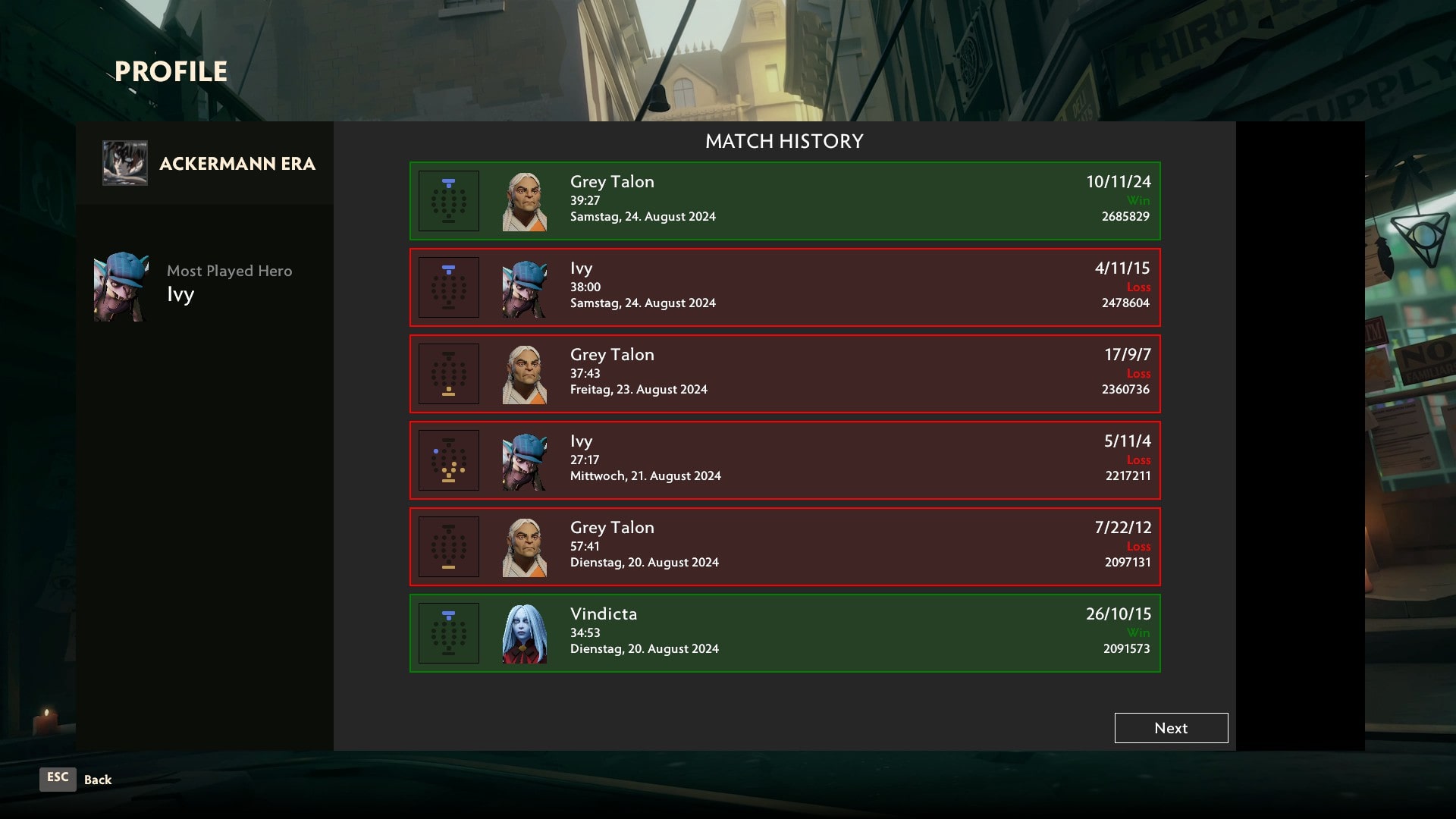Click Back to return to previous screen
Screen dimensions: 1456x819
97,779
